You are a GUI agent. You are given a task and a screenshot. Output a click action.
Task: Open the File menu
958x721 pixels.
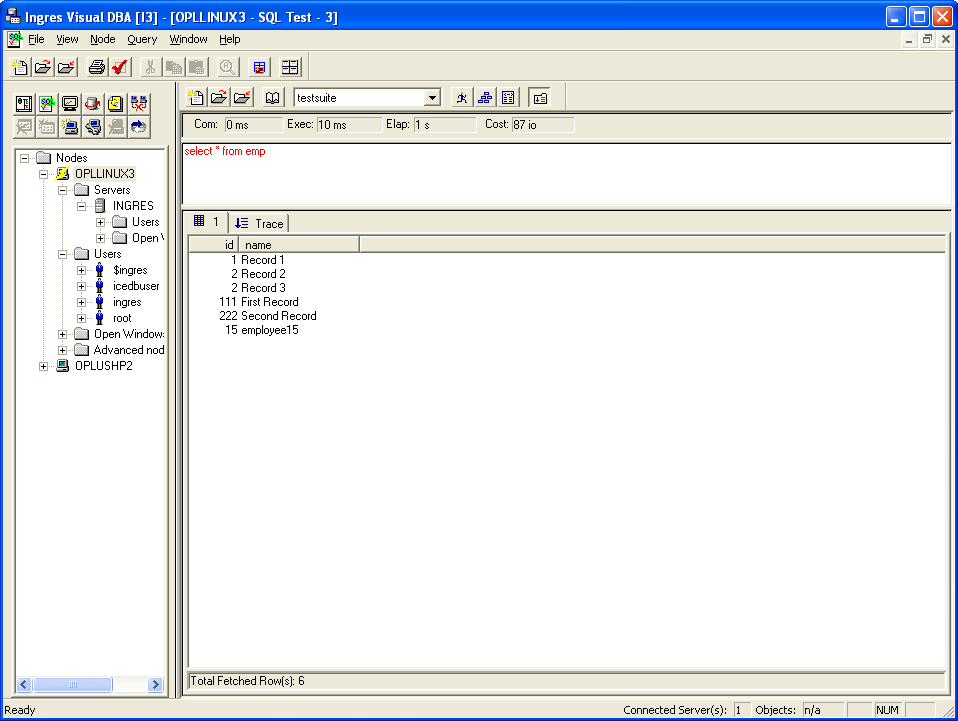tap(36, 39)
